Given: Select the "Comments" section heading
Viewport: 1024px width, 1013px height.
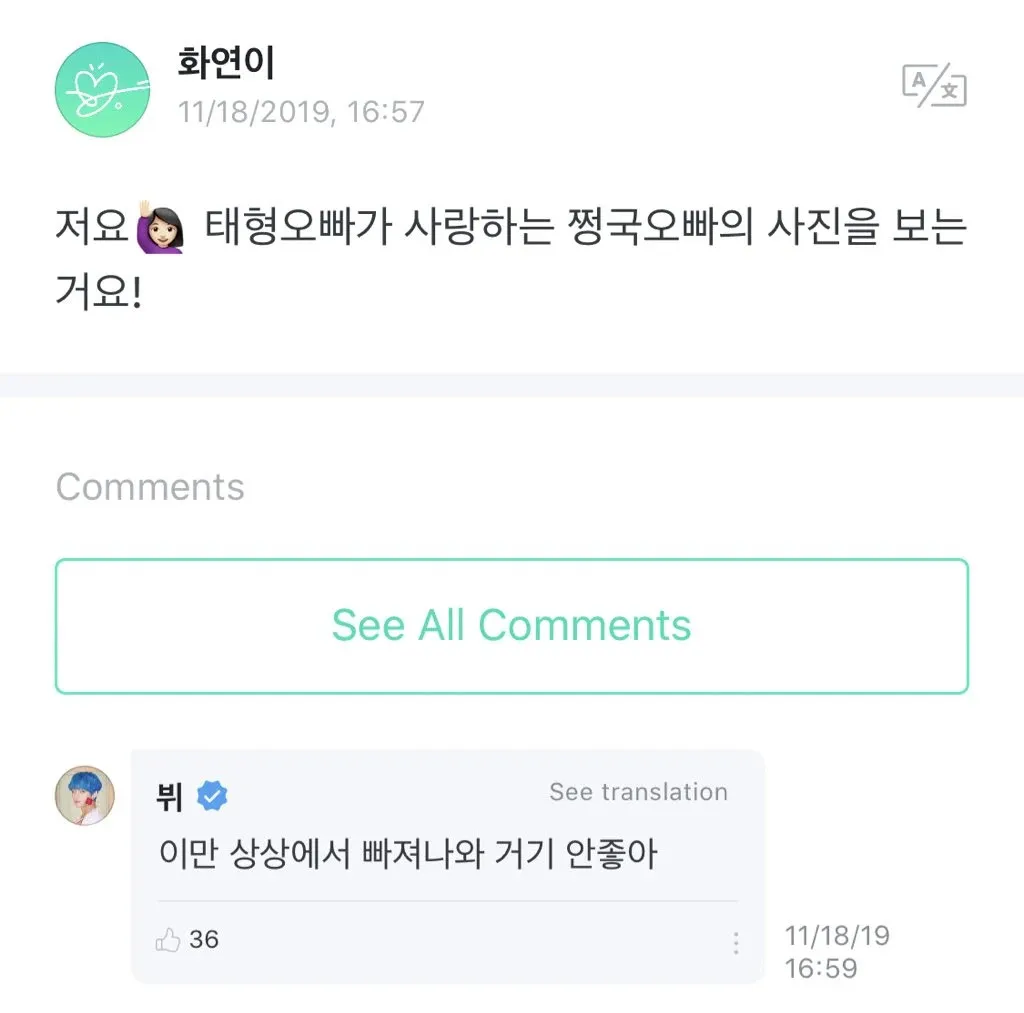Looking at the screenshot, I should click(x=150, y=487).
